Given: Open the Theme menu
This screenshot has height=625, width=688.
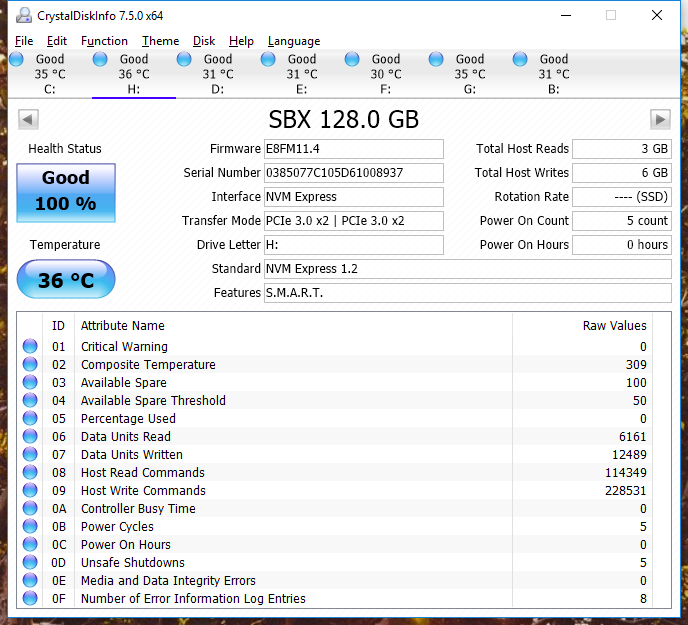Looking at the screenshot, I should click(160, 41).
